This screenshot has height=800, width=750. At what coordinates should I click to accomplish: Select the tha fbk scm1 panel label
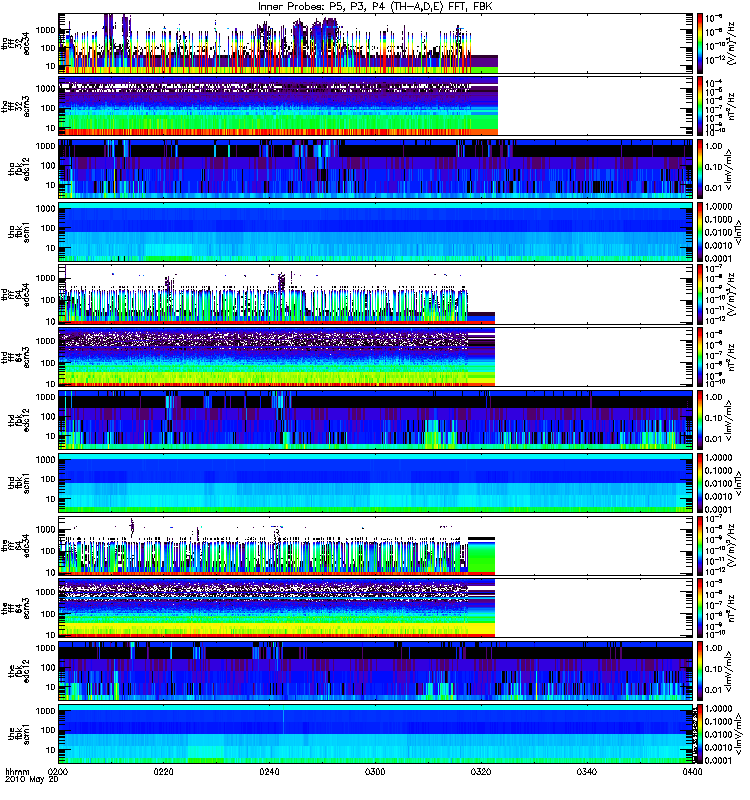pos(19,232)
